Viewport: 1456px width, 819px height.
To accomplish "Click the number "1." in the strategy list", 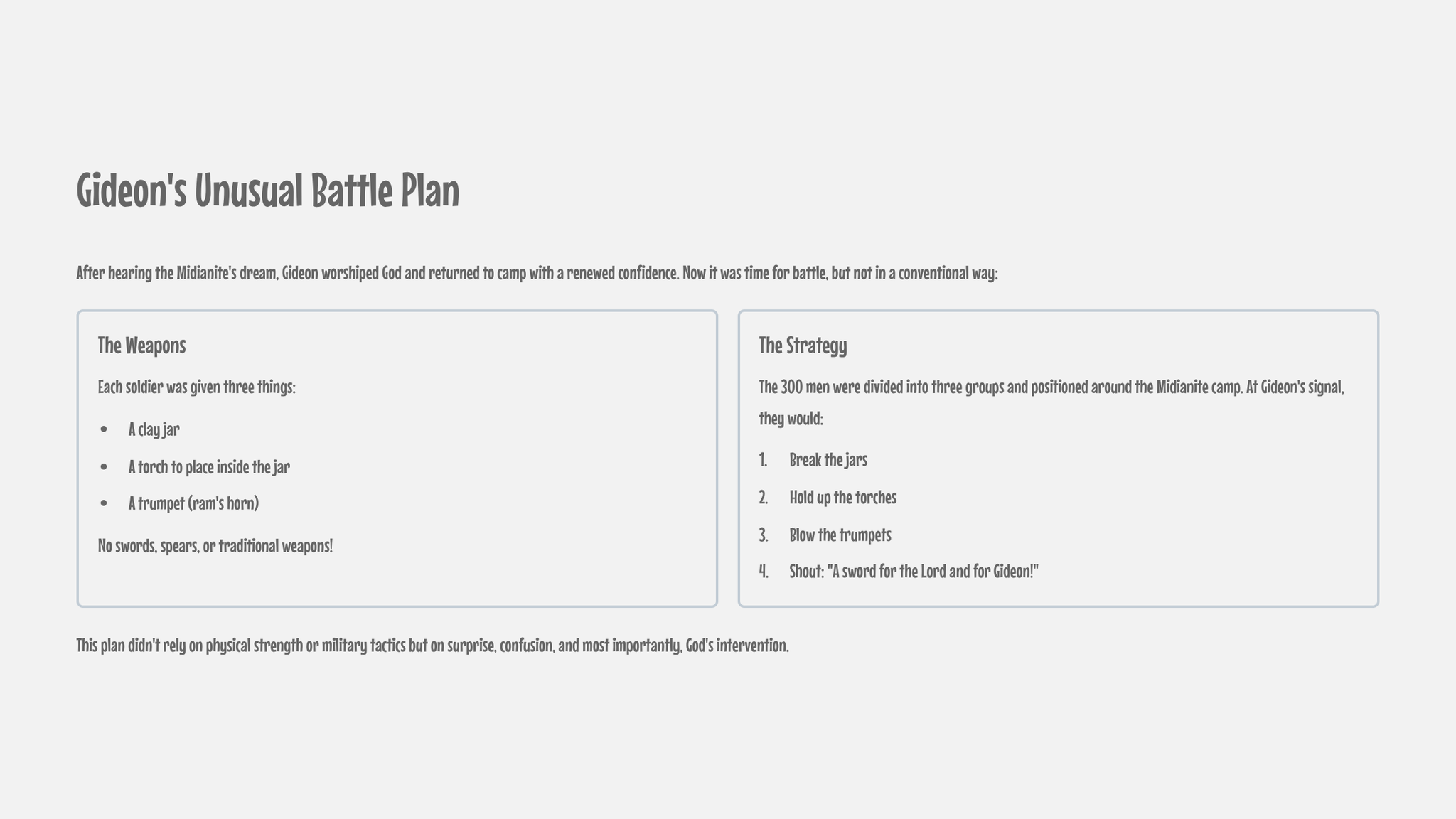I will tap(764, 460).
